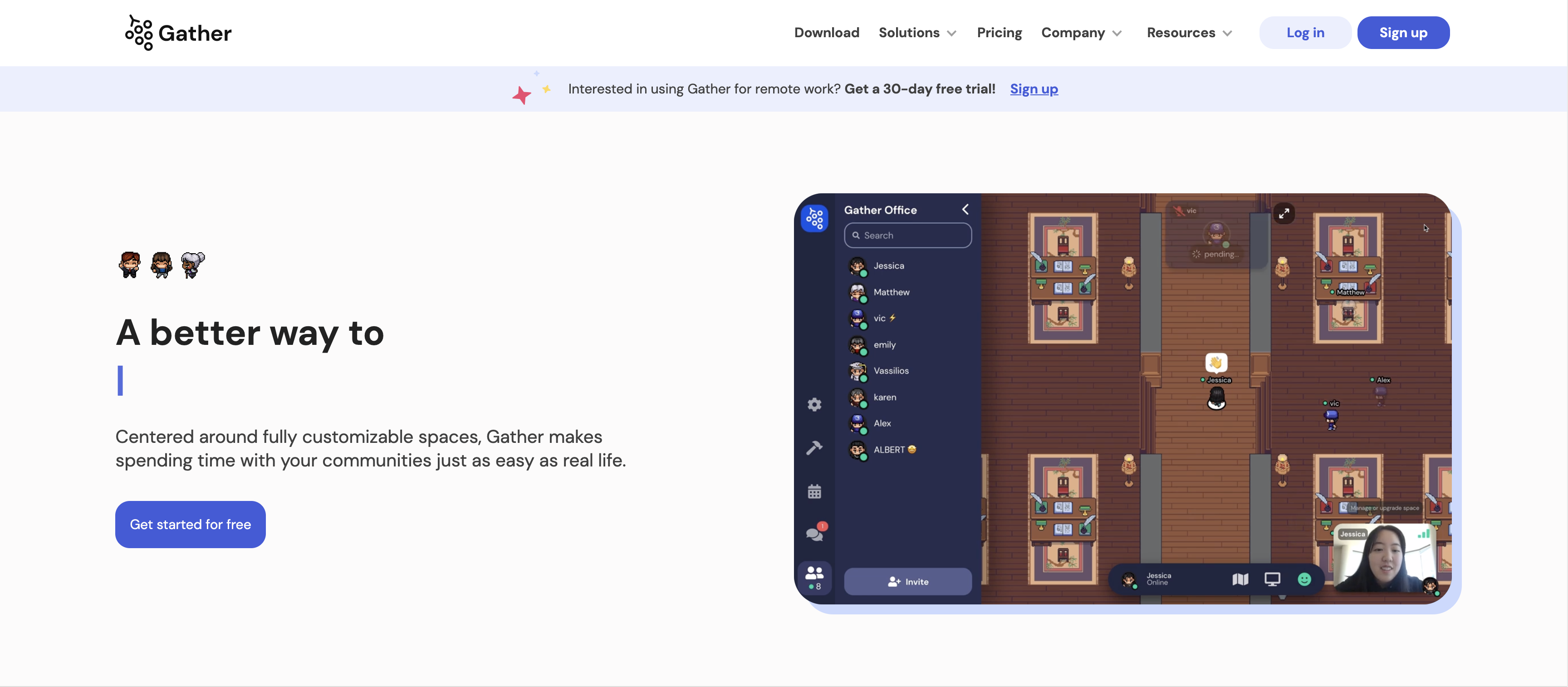Image resolution: width=1568 pixels, height=687 pixels.
Task: Click the Search field in participants panel
Action: point(907,235)
